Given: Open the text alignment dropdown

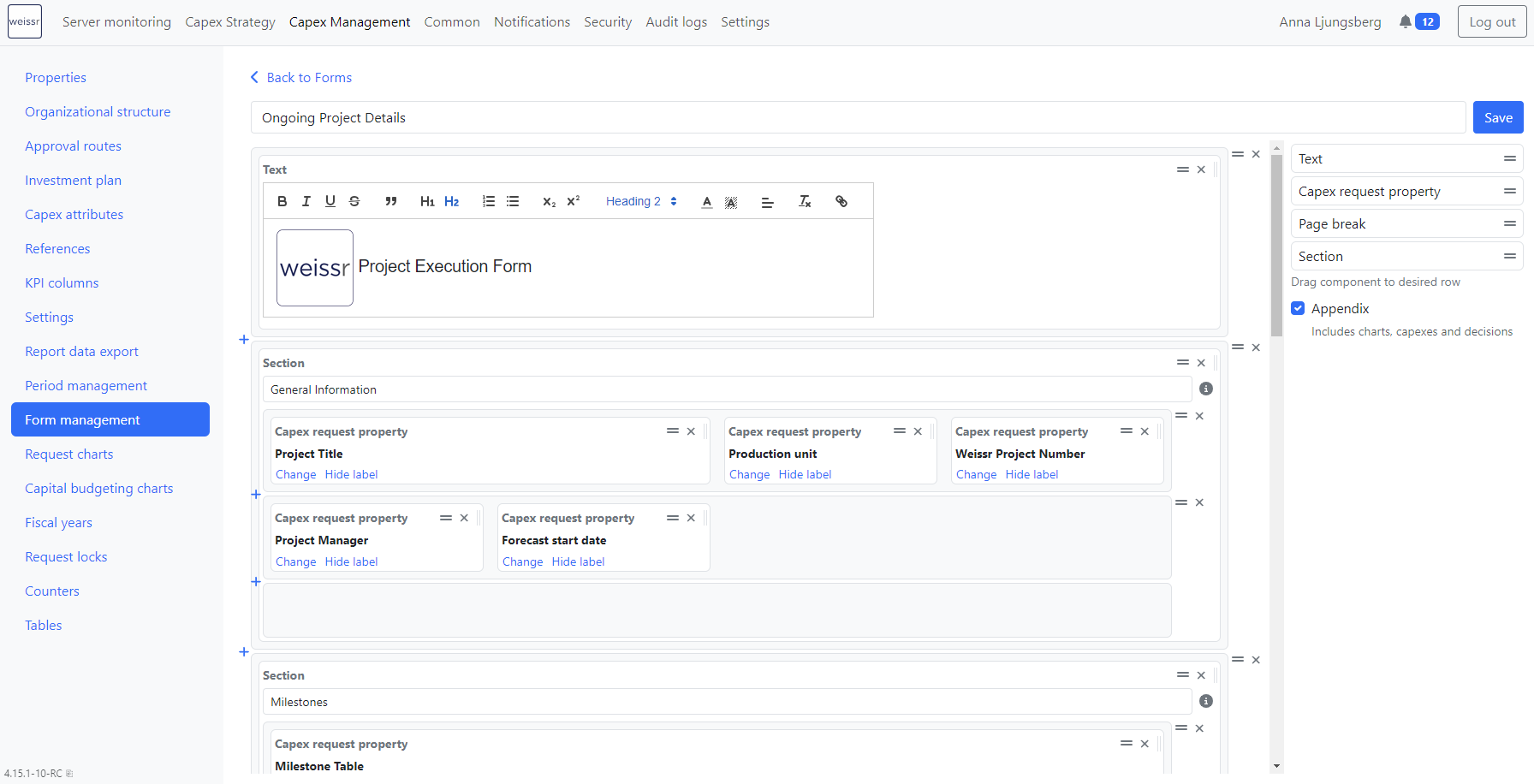Looking at the screenshot, I should point(767,201).
